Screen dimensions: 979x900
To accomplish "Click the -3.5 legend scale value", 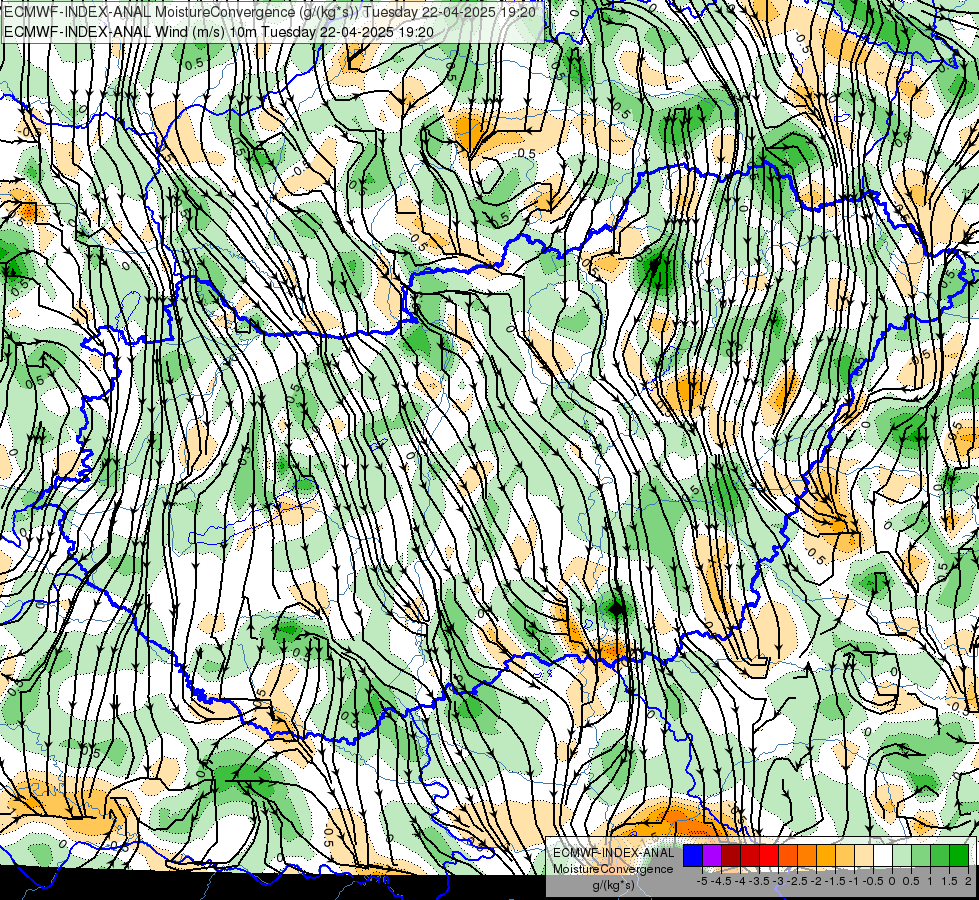I will pyautogui.click(x=759, y=881).
